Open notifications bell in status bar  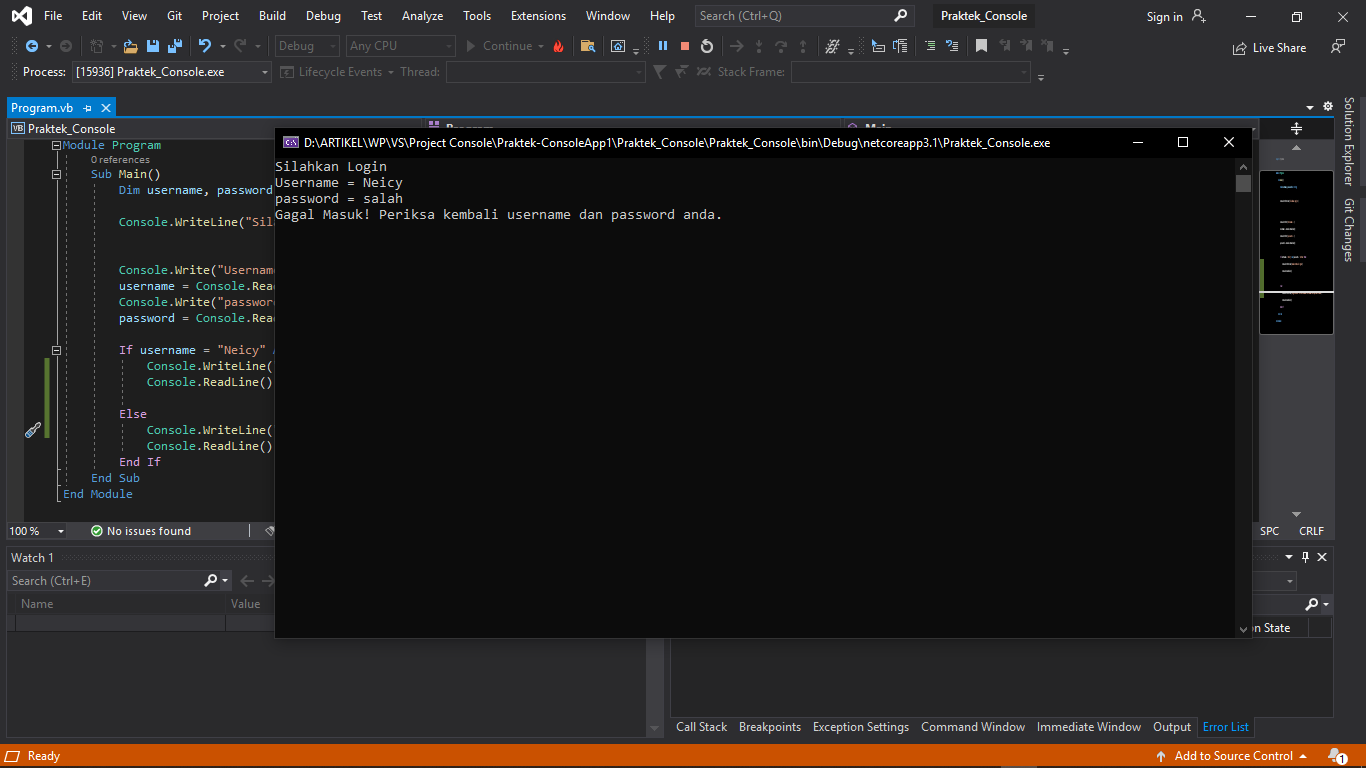(x=1337, y=756)
